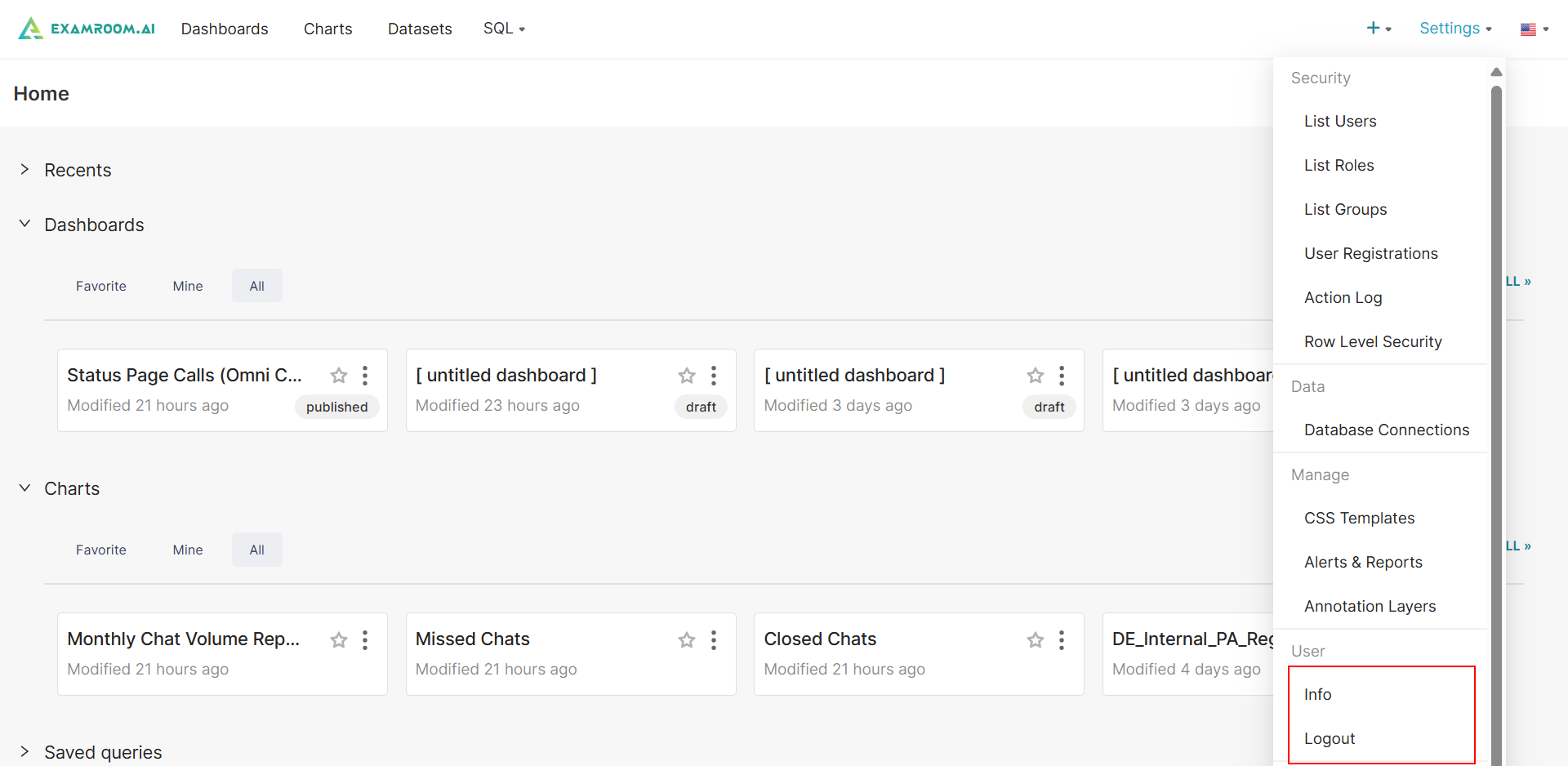Viewport: 1568px width, 766px height.
Task: Click Logout in the User section
Action: point(1330,739)
